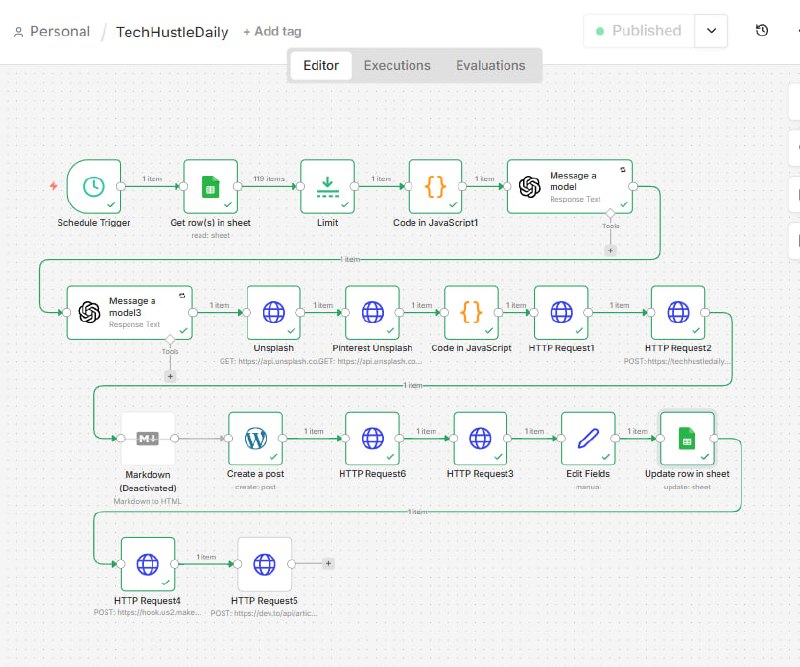
Task: Select the HTTP Request4 node
Action: (x=148, y=564)
